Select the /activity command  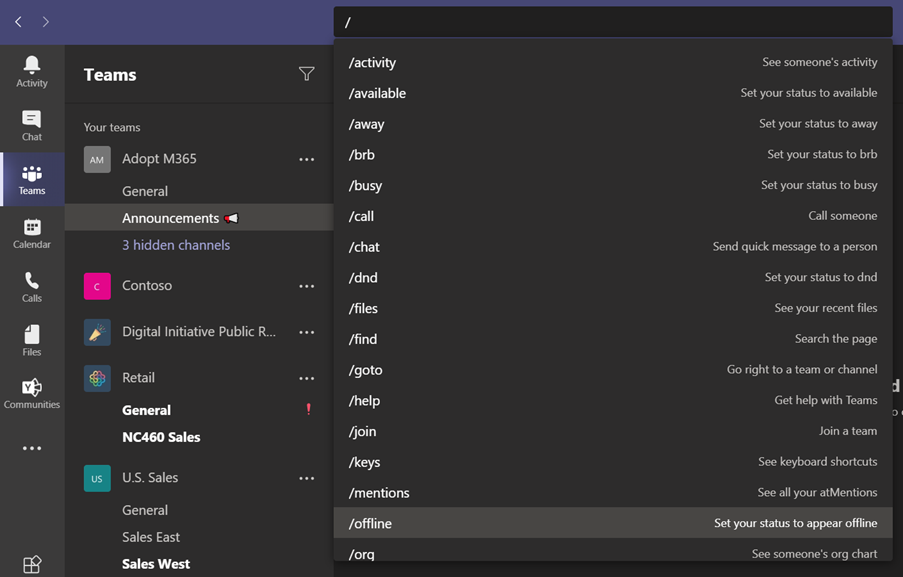point(613,62)
